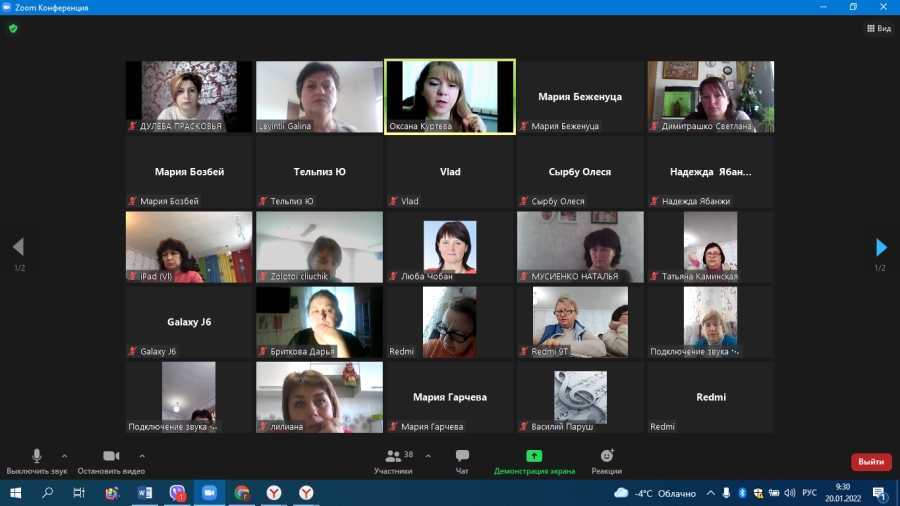Viewport: 900px width, 506px height.
Task: Expand the arrow next to Участники
Action: tap(428, 456)
